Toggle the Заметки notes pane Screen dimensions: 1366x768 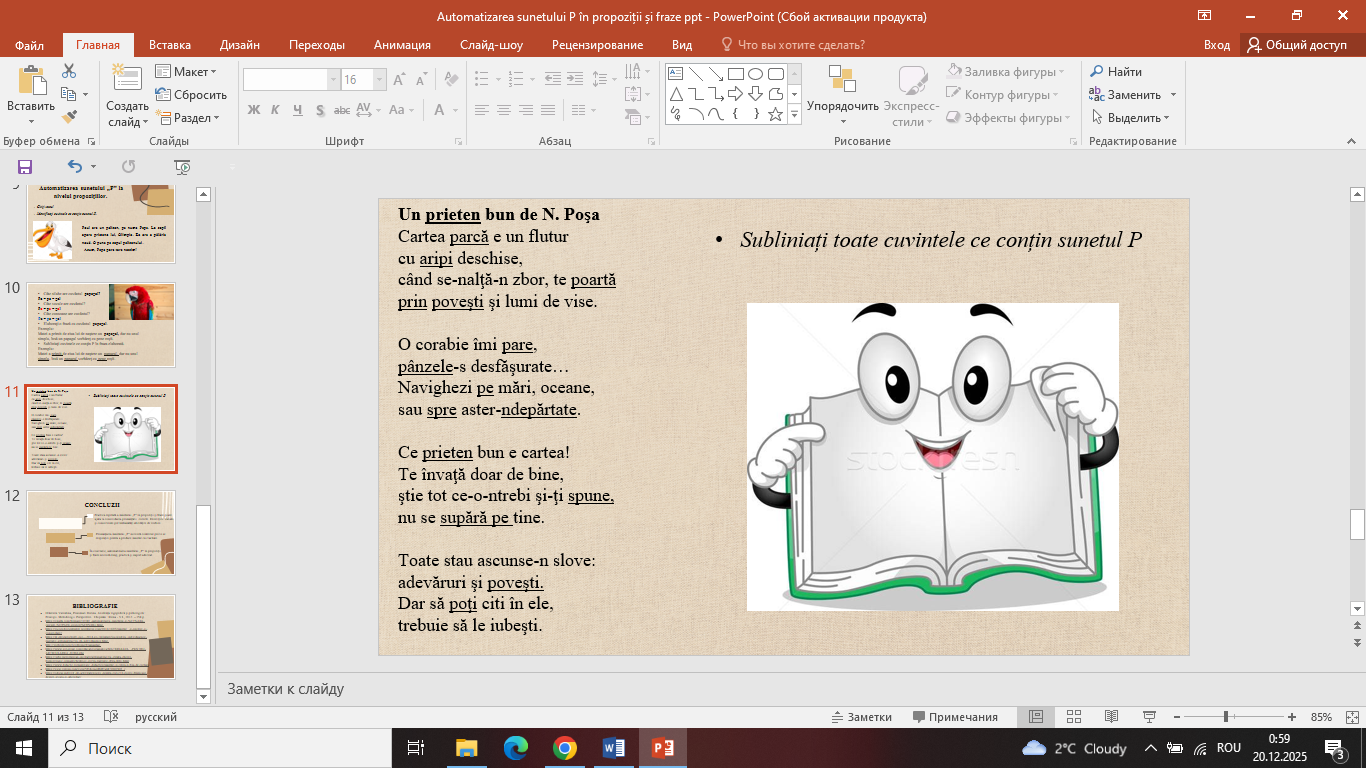click(861, 717)
